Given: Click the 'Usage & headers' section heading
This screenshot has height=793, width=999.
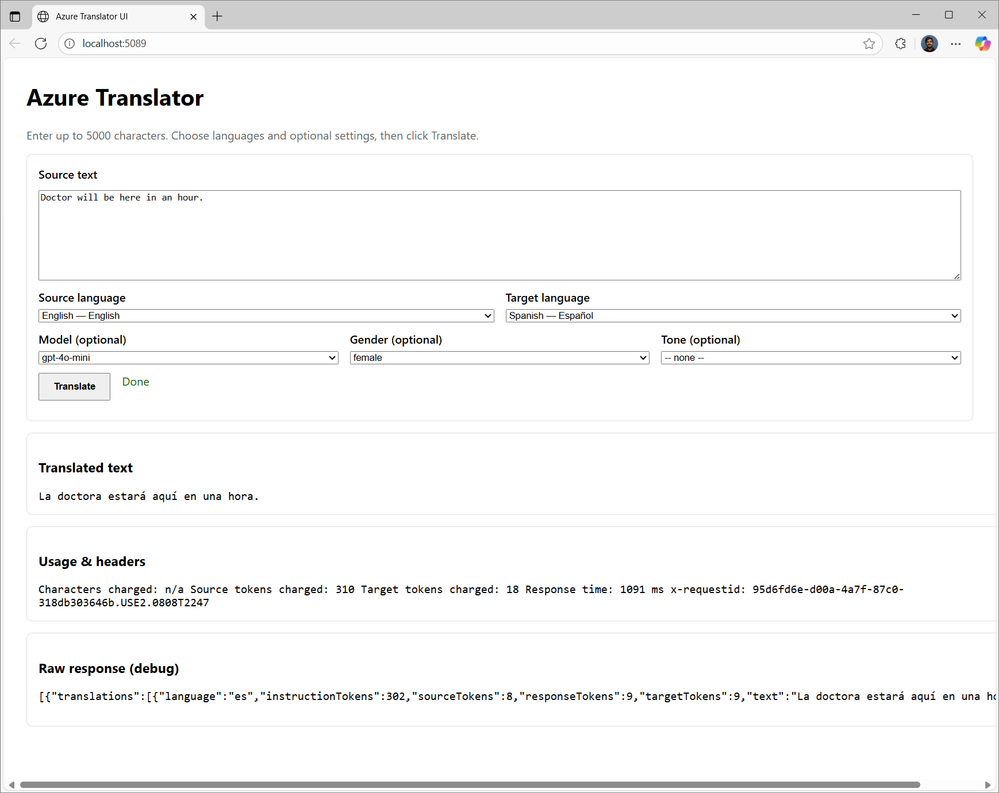Looking at the screenshot, I should tap(92, 562).
